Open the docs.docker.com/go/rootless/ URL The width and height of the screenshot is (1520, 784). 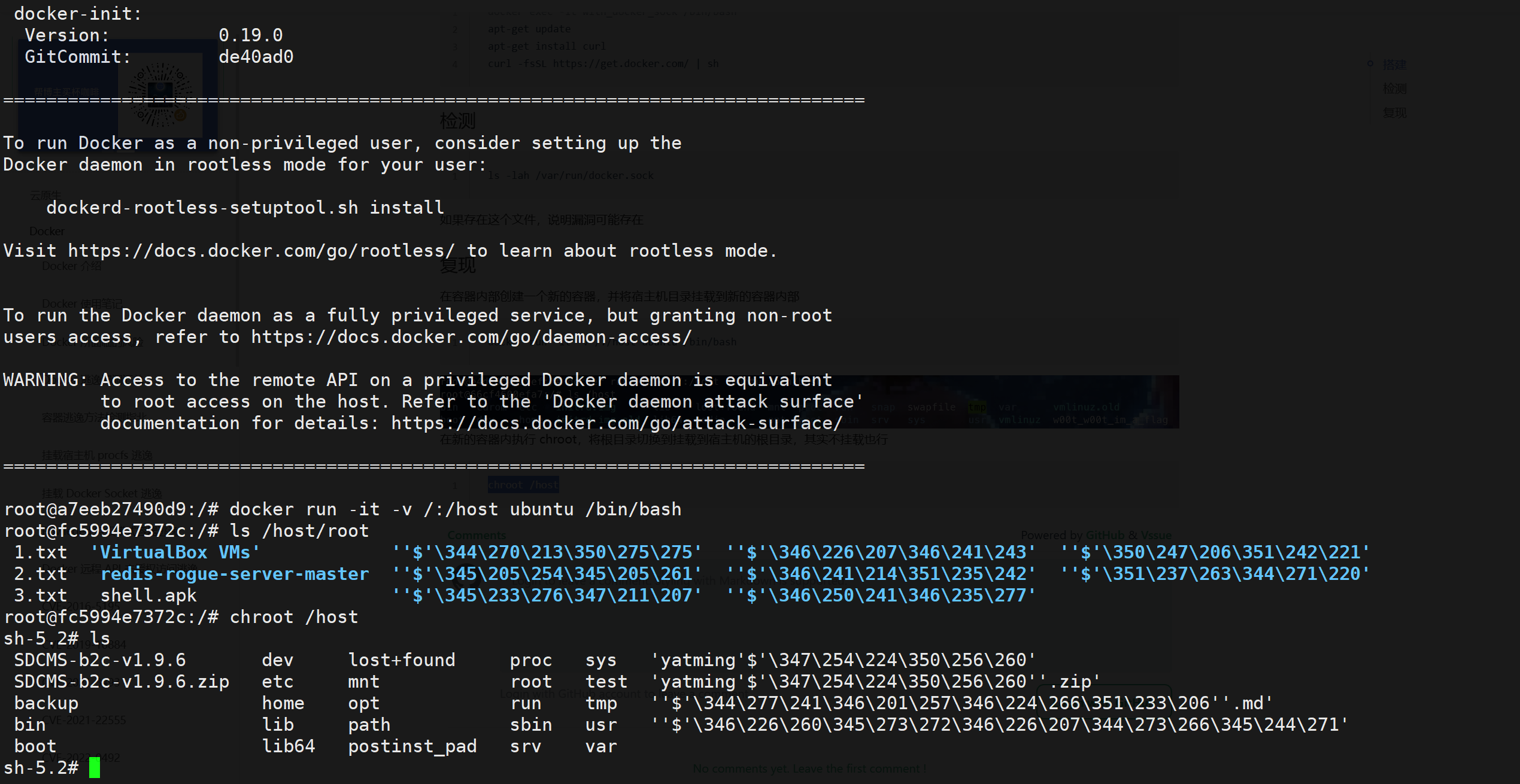pos(261,251)
